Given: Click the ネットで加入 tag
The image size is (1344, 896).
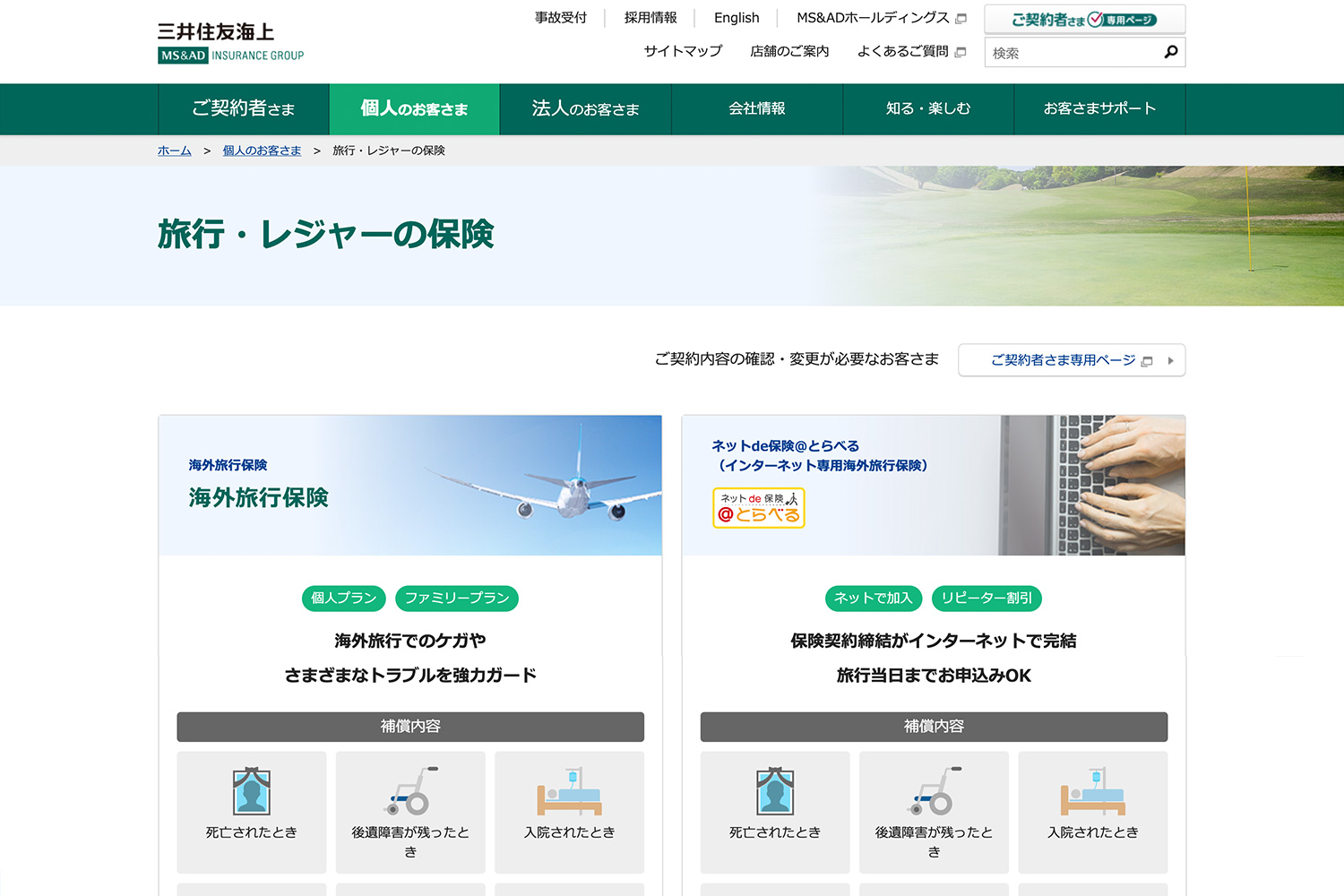Looking at the screenshot, I should coord(874,599).
